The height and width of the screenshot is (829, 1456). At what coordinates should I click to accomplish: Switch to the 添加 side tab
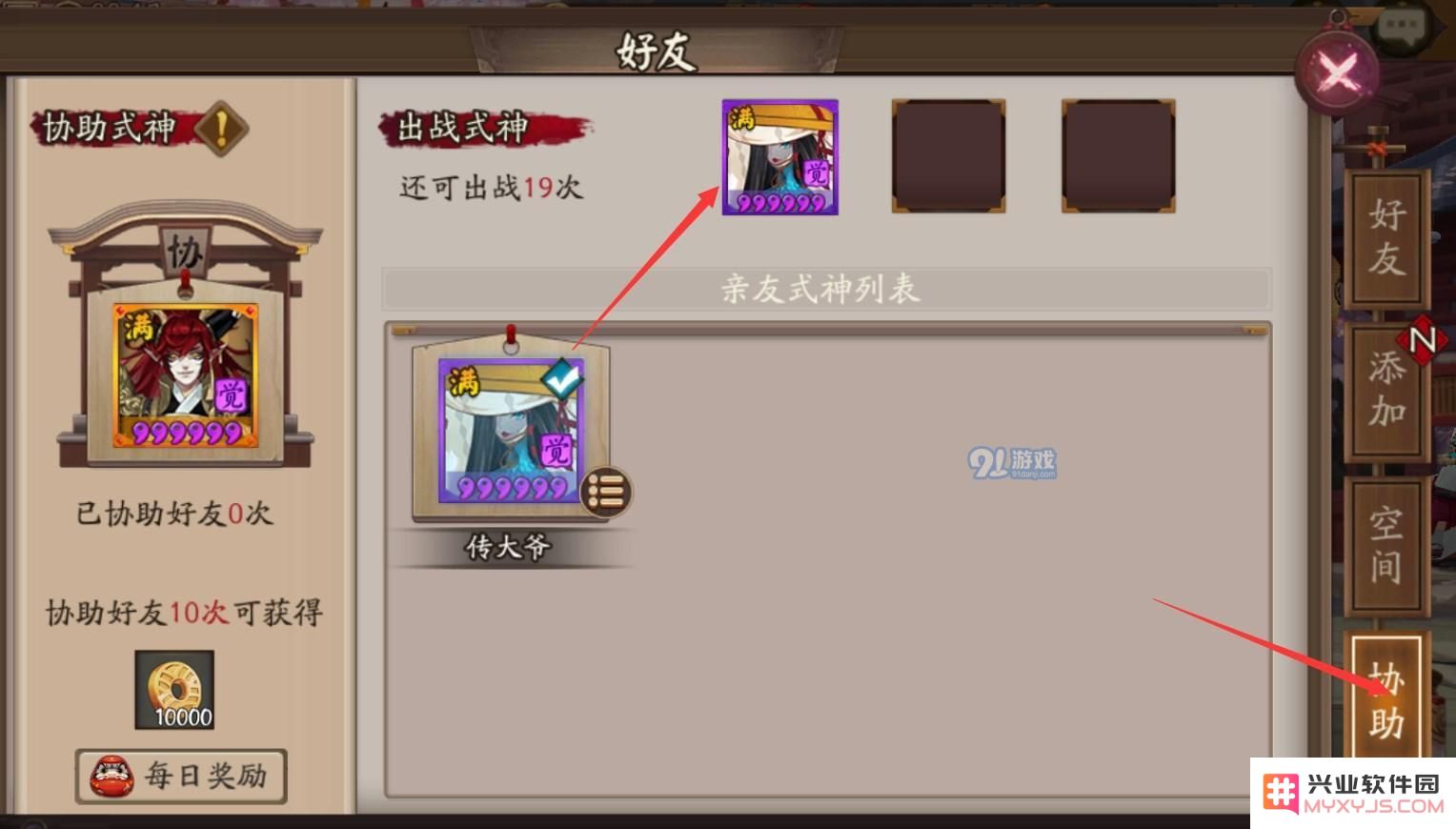coord(1386,390)
